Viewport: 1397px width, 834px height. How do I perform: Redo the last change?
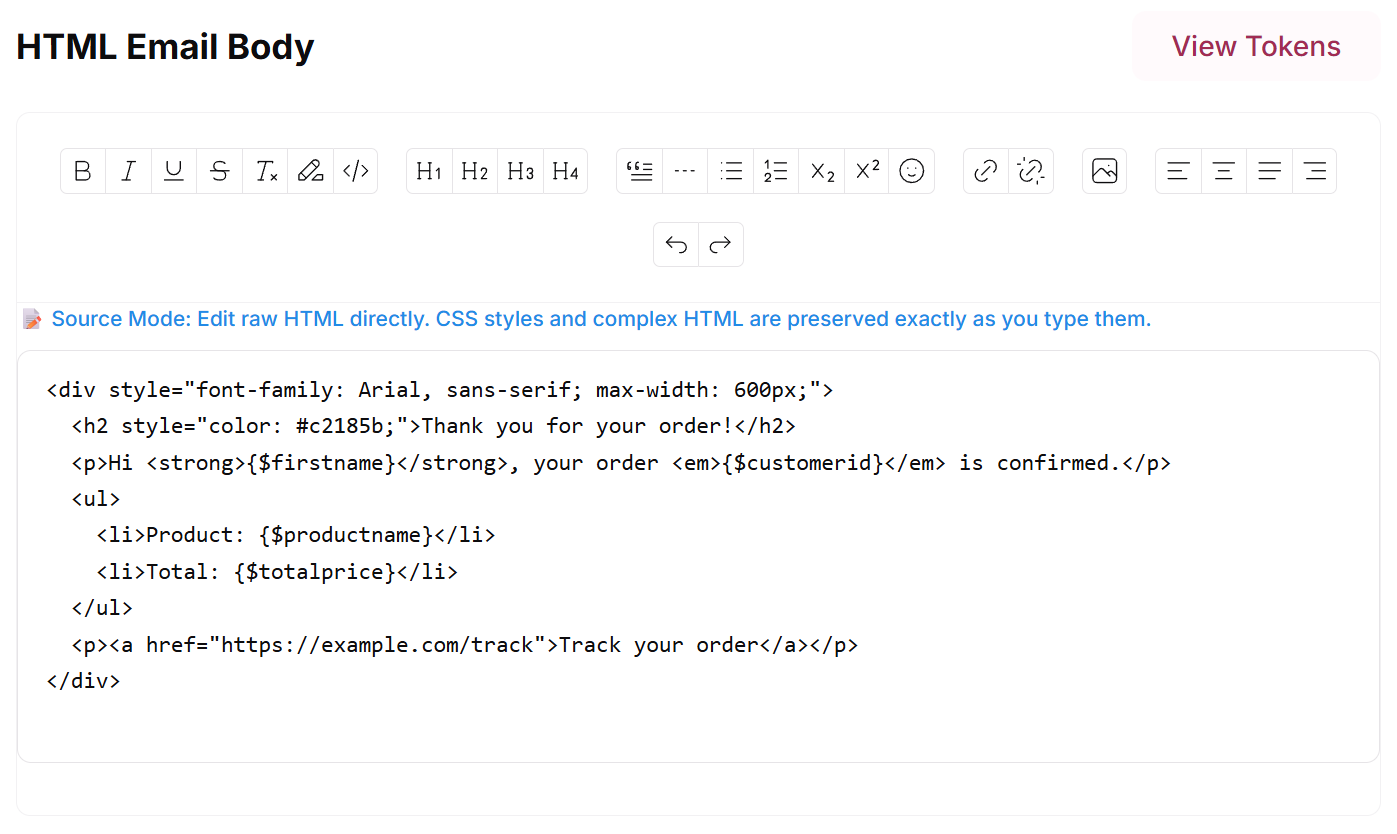(721, 245)
